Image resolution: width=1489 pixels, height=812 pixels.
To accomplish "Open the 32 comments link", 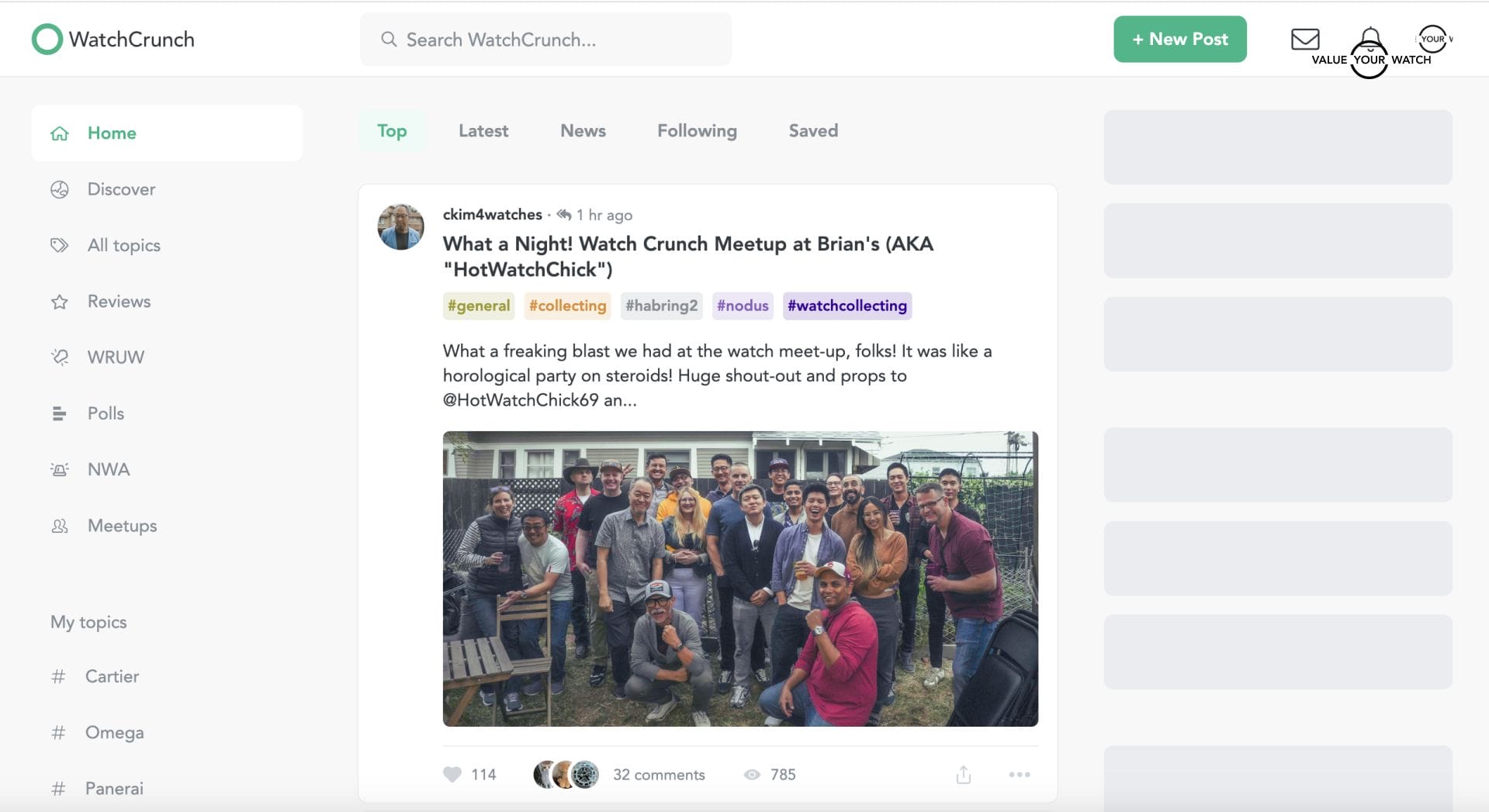I will pyautogui.click(x=658, y=774).
